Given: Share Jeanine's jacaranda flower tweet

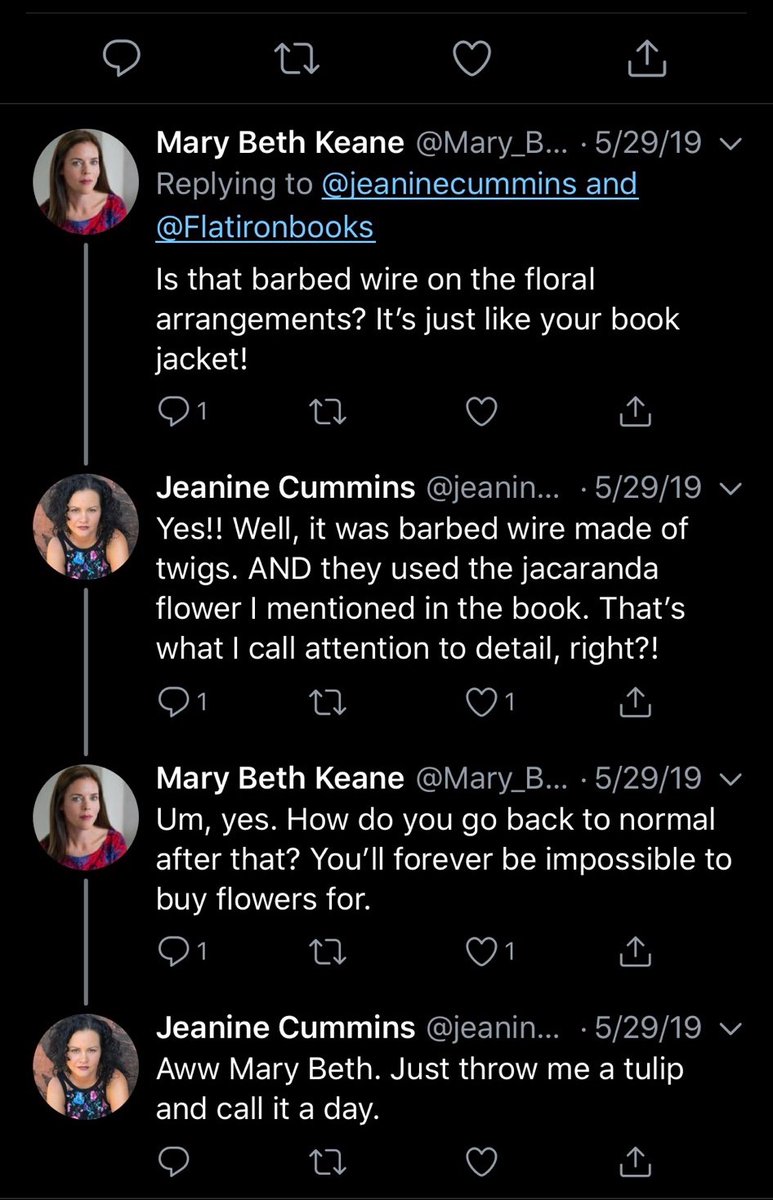Looking at the screenshot, I should point(636,704).
